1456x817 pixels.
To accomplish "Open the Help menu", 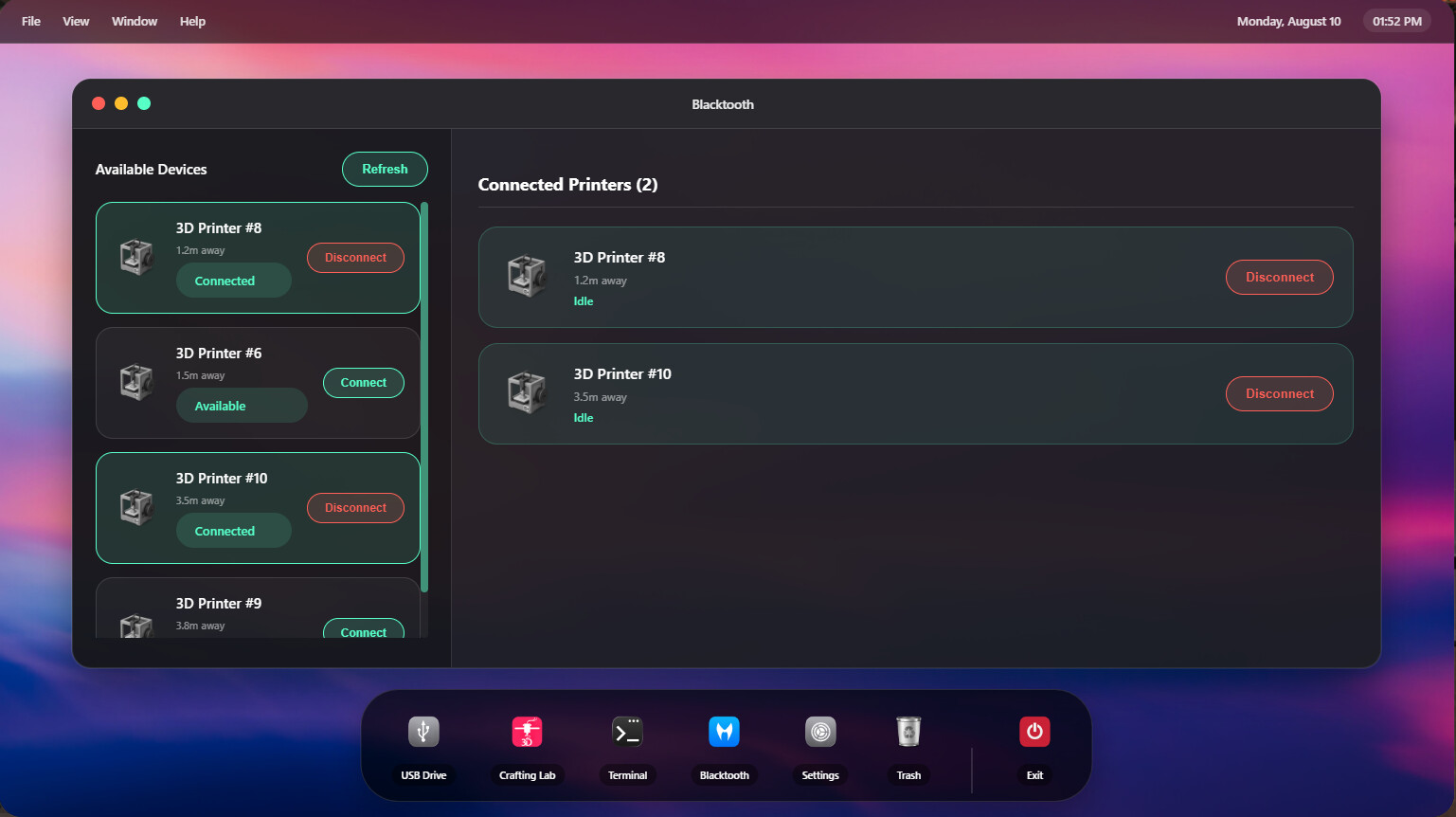I will pyautogui.click(x=192, y=21).
